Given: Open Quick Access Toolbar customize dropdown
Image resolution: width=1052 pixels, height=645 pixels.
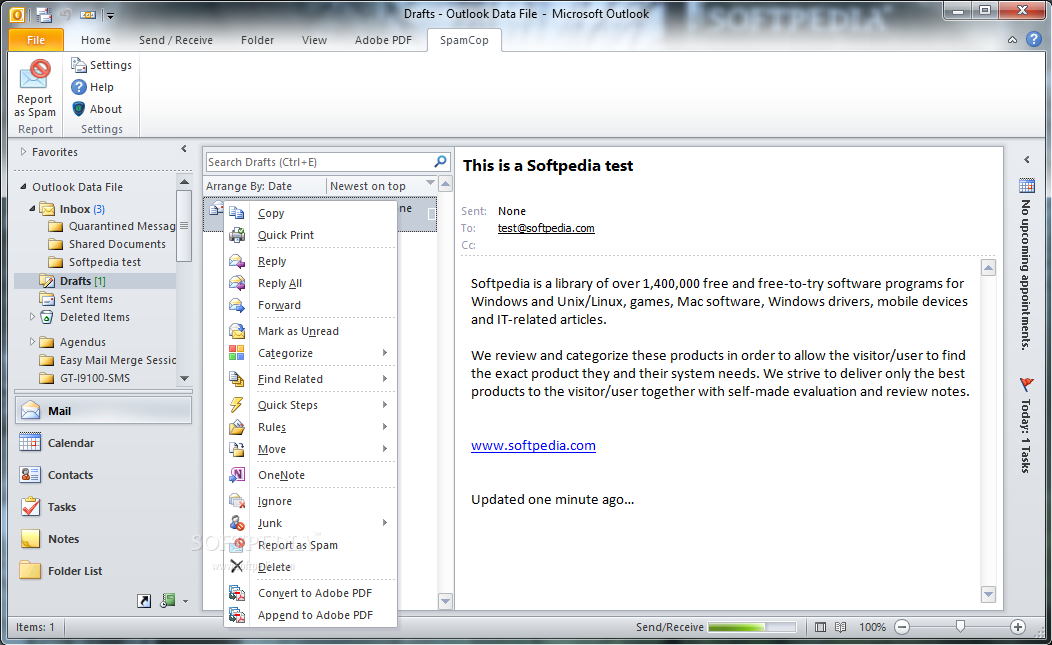Looking at the screenshot, I should tap(110, 15).
